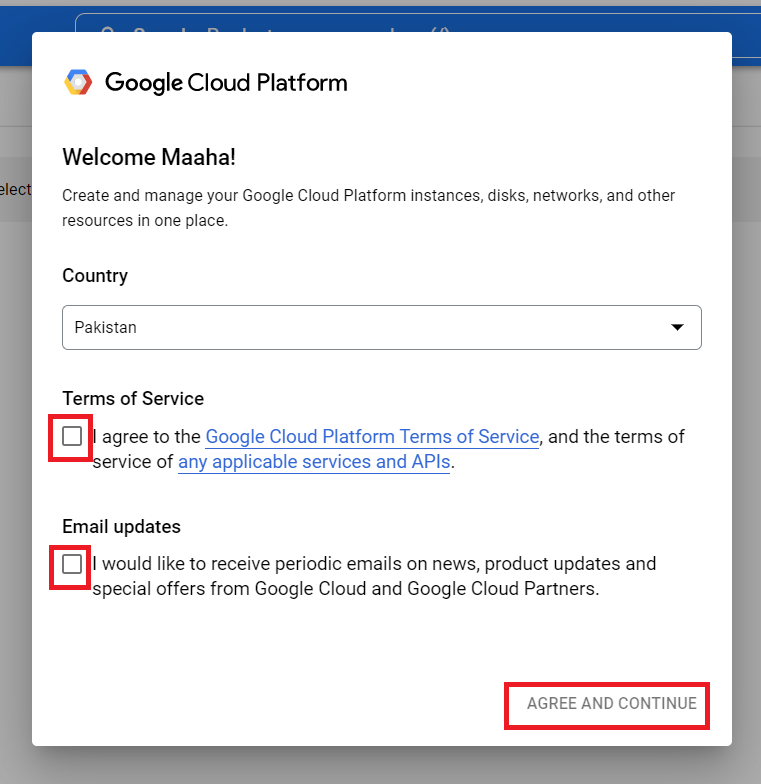Click the Terms of Service heading
The width and height of the screenshot is (761, 784).
[133, 398]
